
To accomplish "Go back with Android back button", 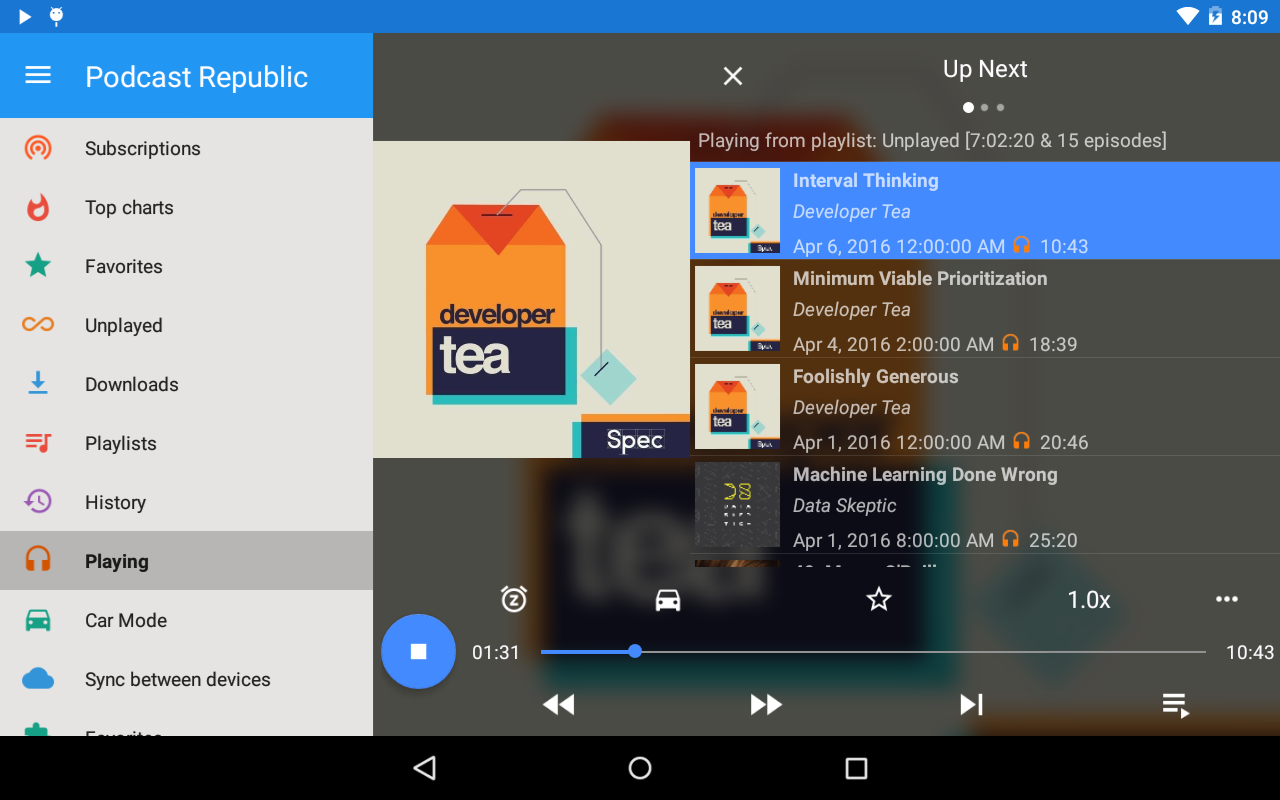I will pos(425,768).
